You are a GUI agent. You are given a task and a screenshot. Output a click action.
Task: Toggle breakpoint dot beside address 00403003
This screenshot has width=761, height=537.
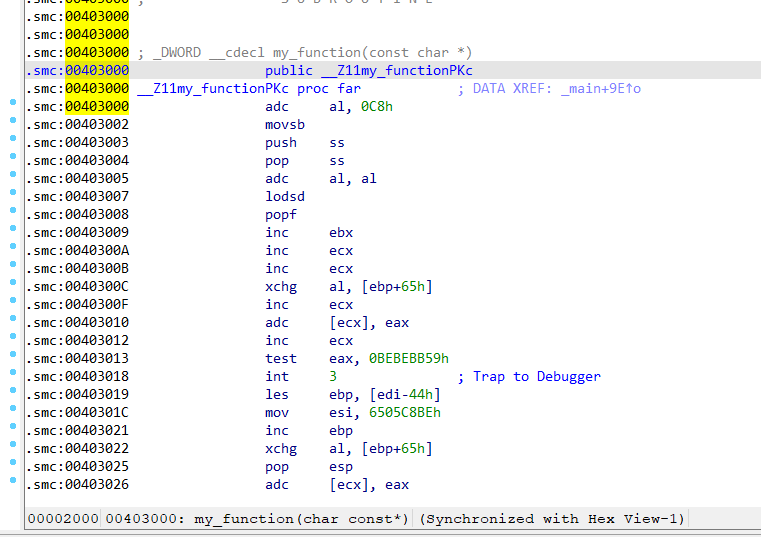(13, 138)
